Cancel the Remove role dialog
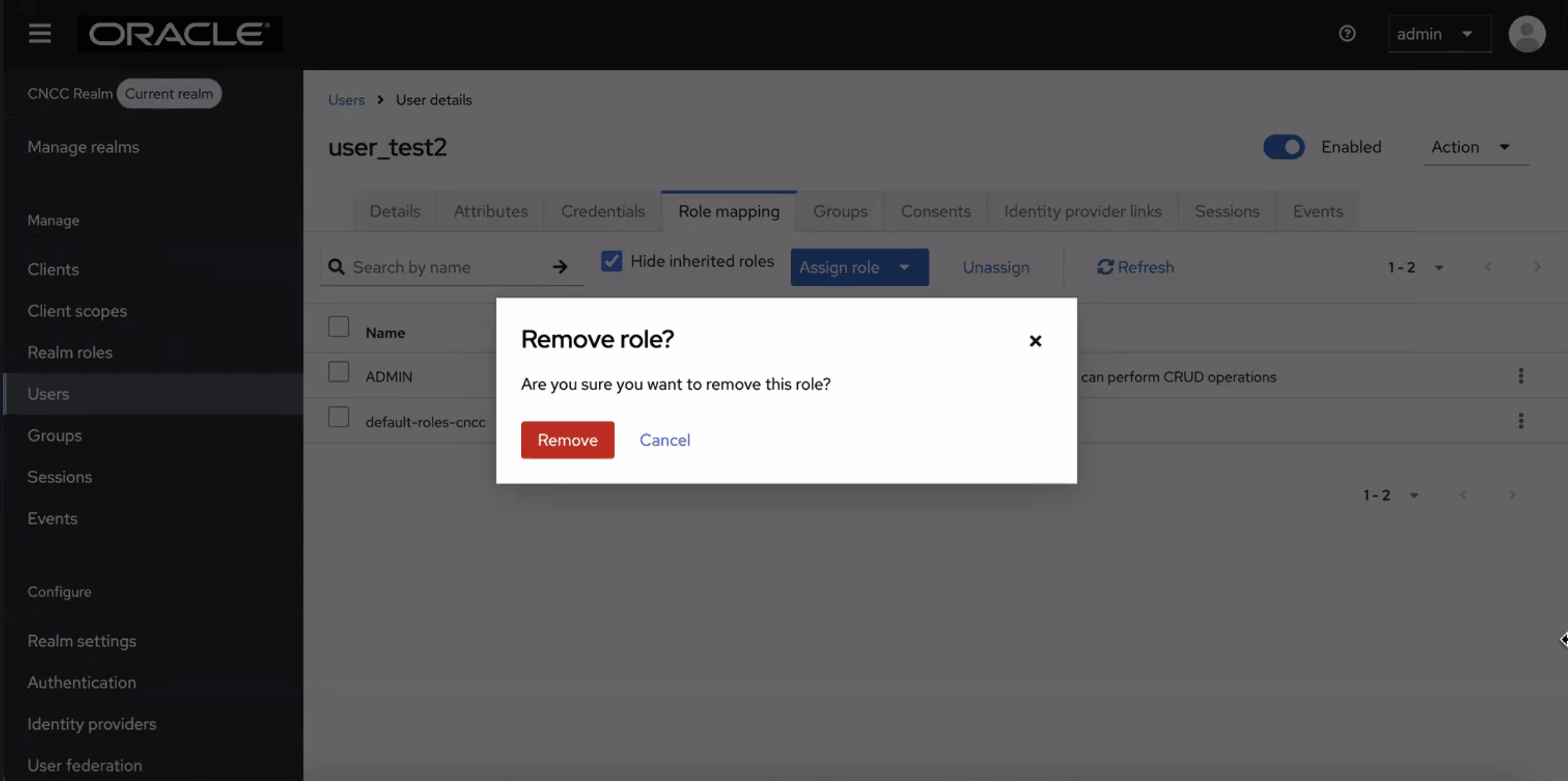Image resolution: width=1568 pixels, height=781 pixels. pos(664,440)
